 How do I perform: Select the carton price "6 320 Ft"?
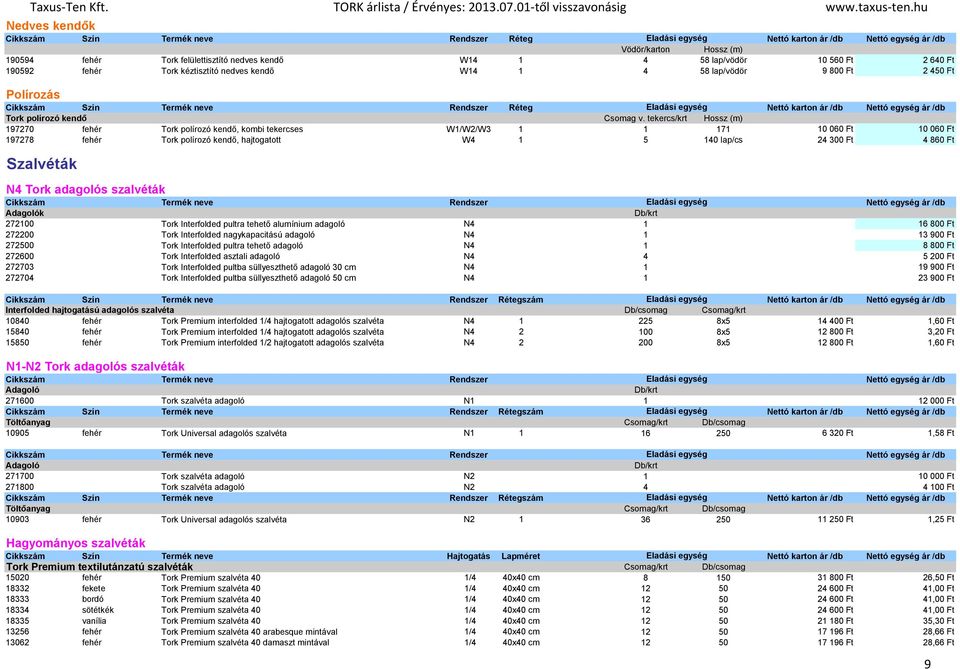coord(838,433)
